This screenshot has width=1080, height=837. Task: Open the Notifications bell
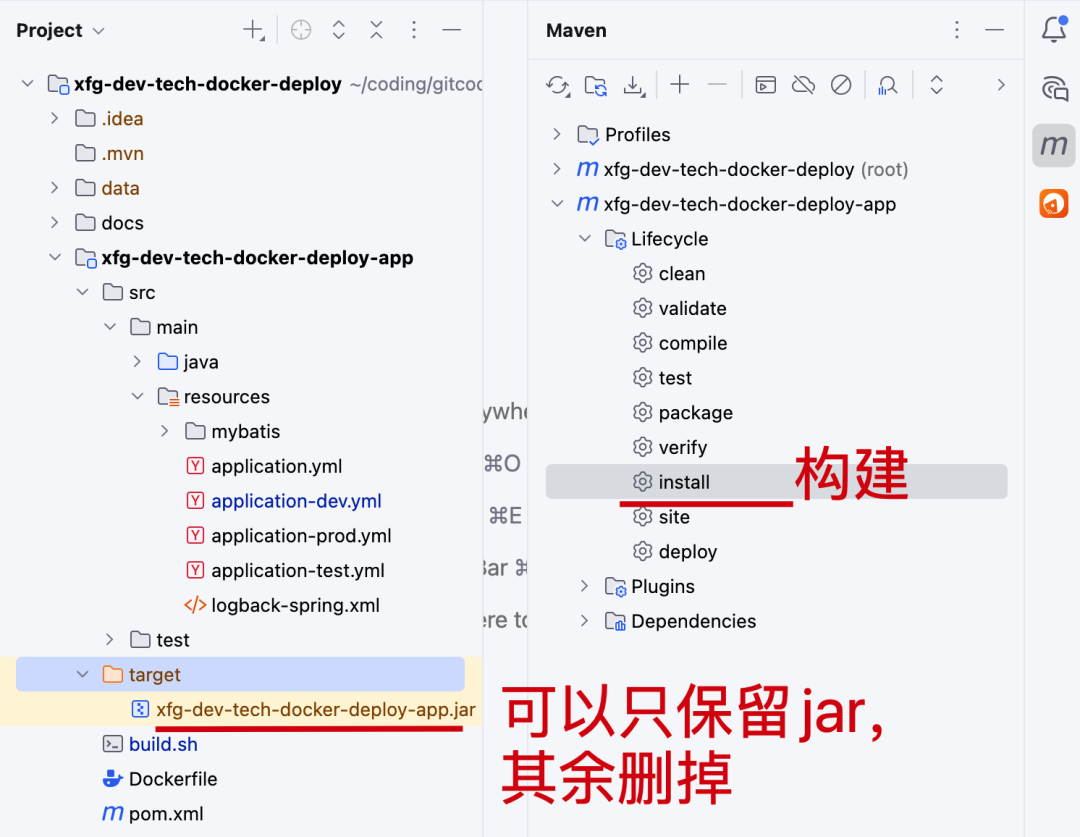point(1054,30)
